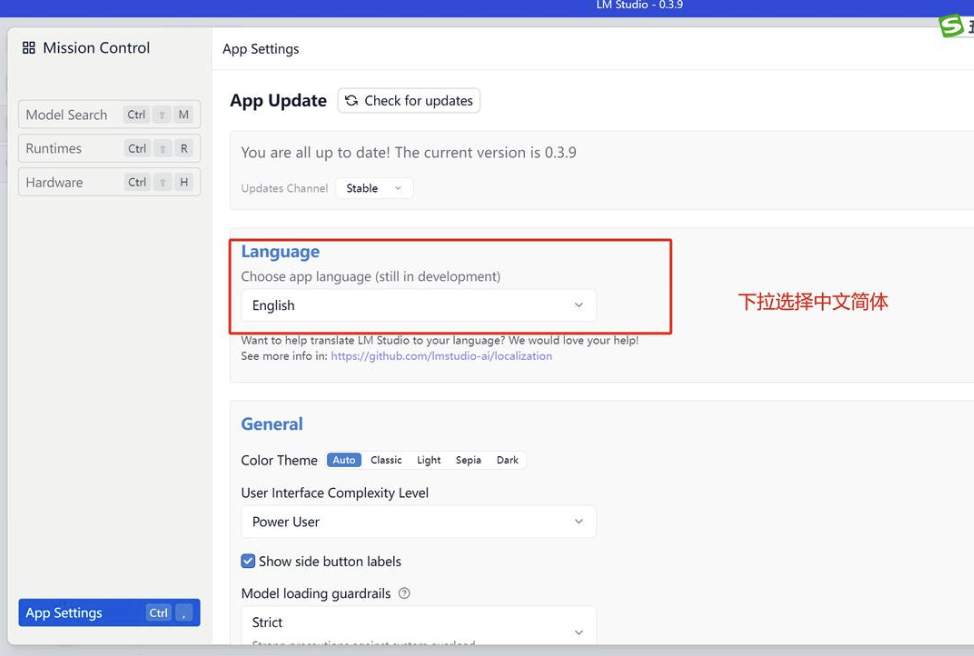Viewport: 974px width, 656px height.
Task: Select Auto color theme
Action: coord(344,460)
